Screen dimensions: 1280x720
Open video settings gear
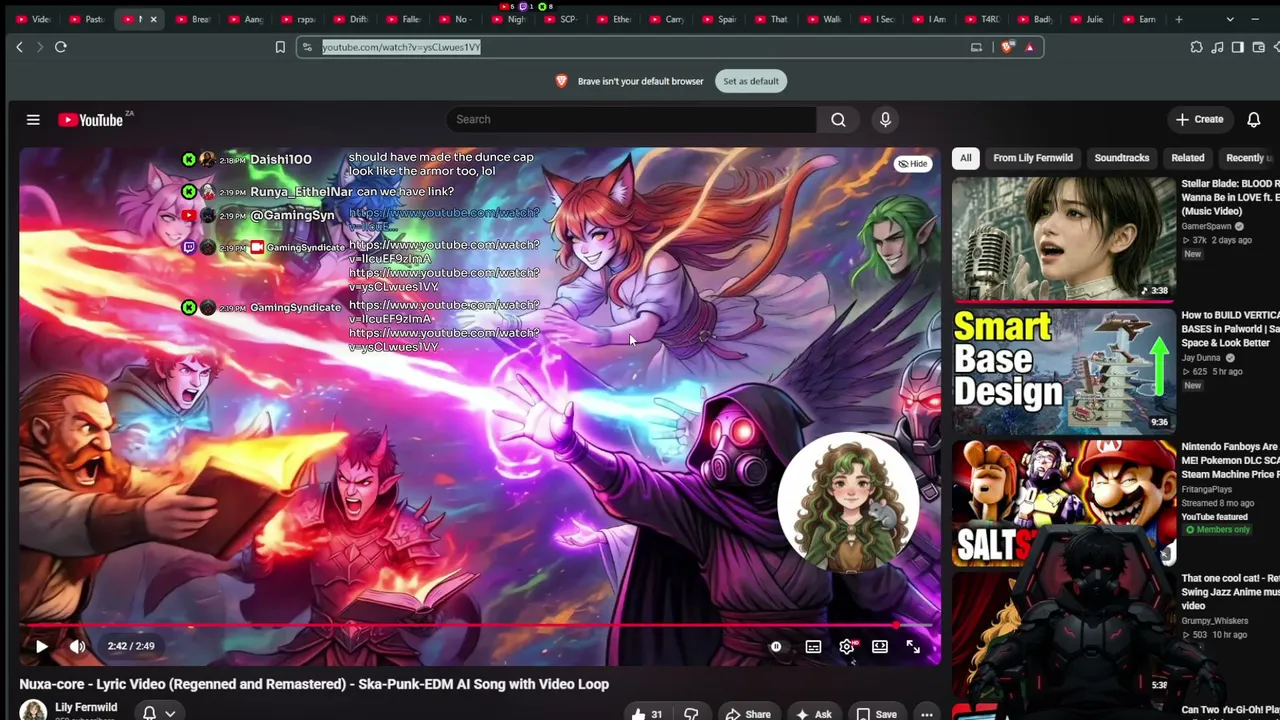[x=847, y=647]
